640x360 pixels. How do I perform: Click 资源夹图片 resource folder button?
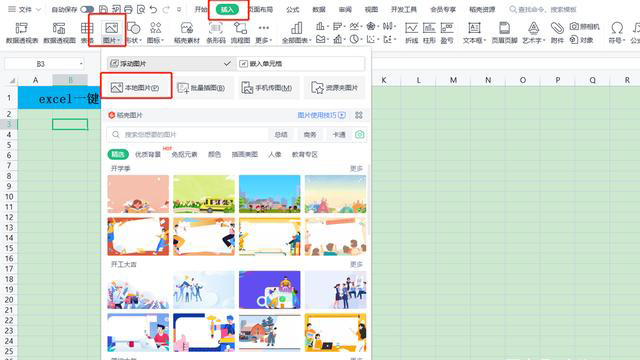pos(334,87)
